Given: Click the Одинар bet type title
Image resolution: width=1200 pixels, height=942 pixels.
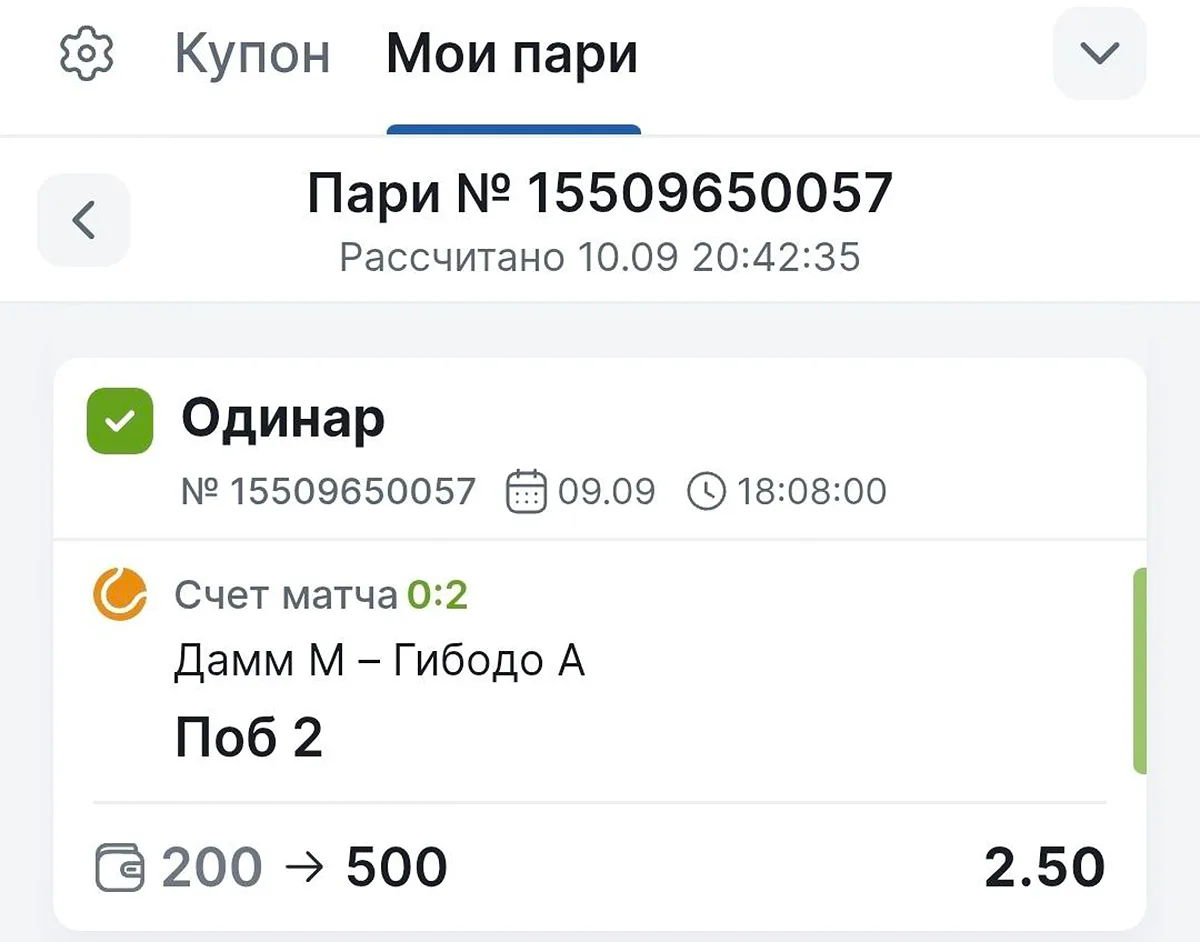Looking at the screenshot, I should (282, 420).
